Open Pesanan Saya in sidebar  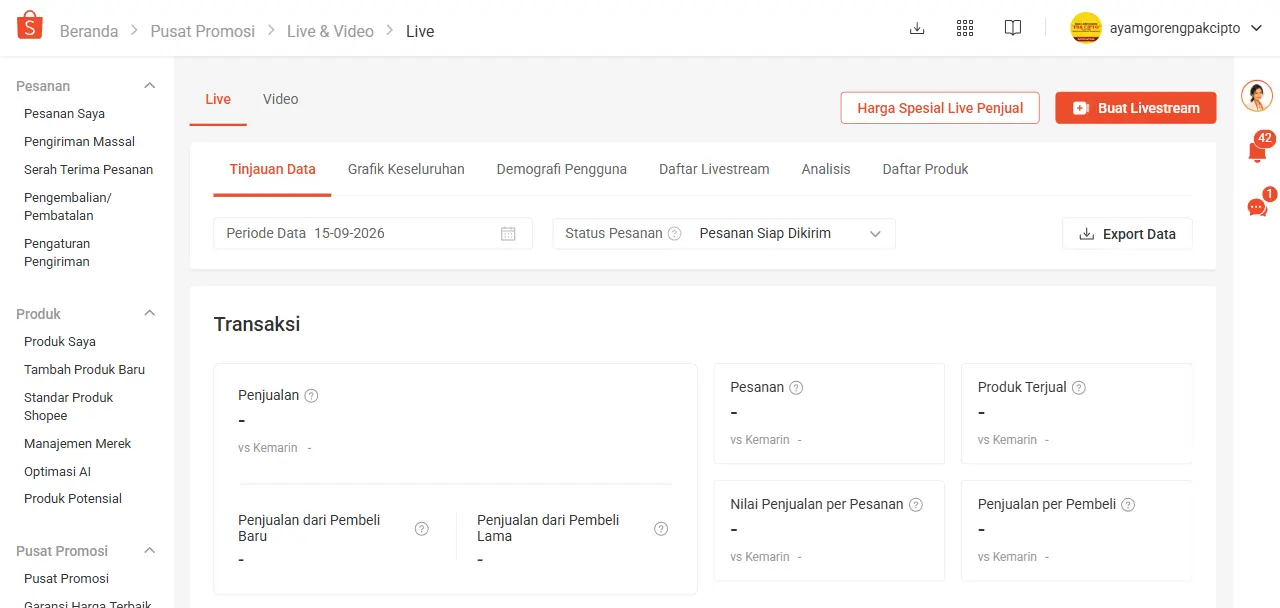click(64, 114)
